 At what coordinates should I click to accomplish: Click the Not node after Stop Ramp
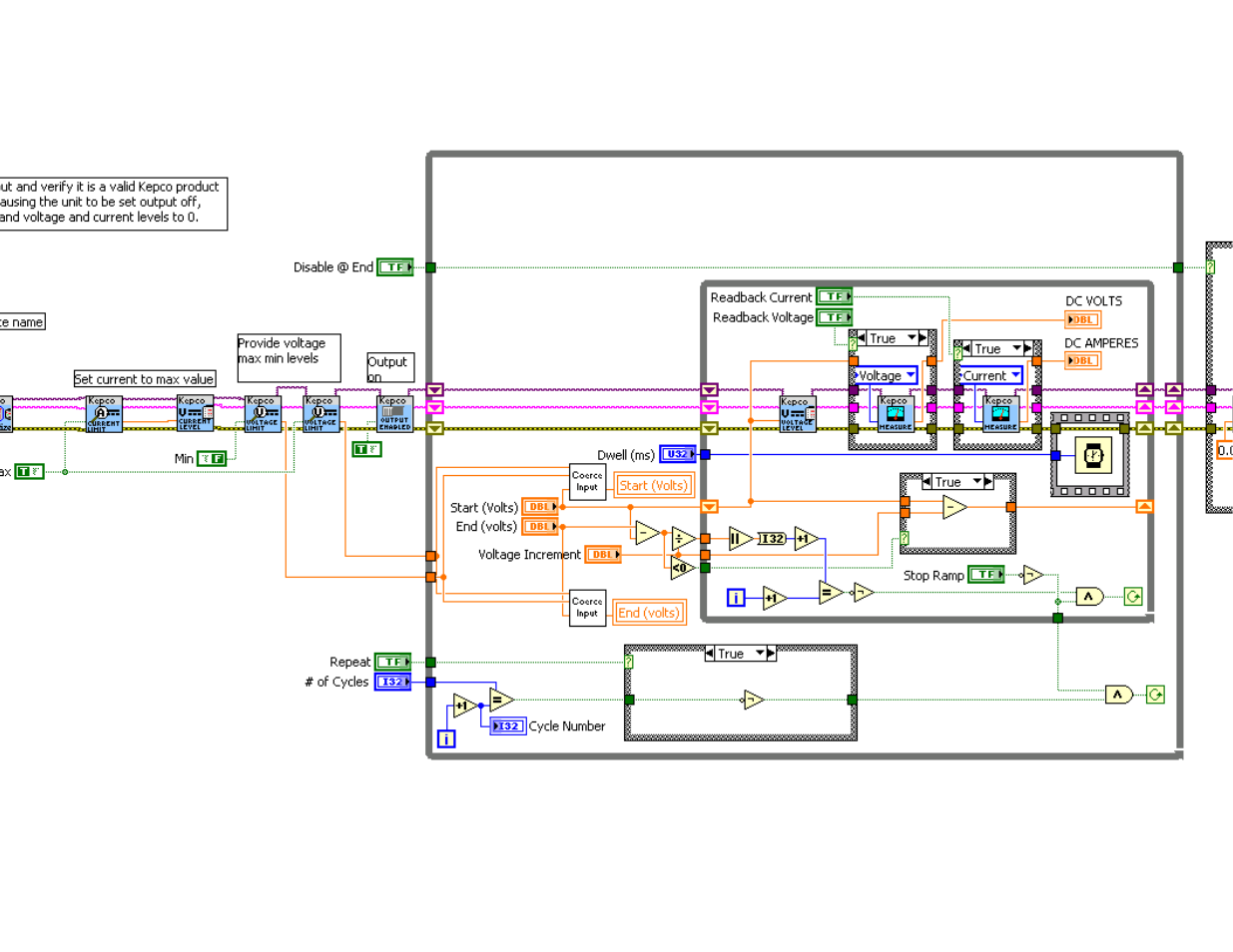click(1032, 575)
